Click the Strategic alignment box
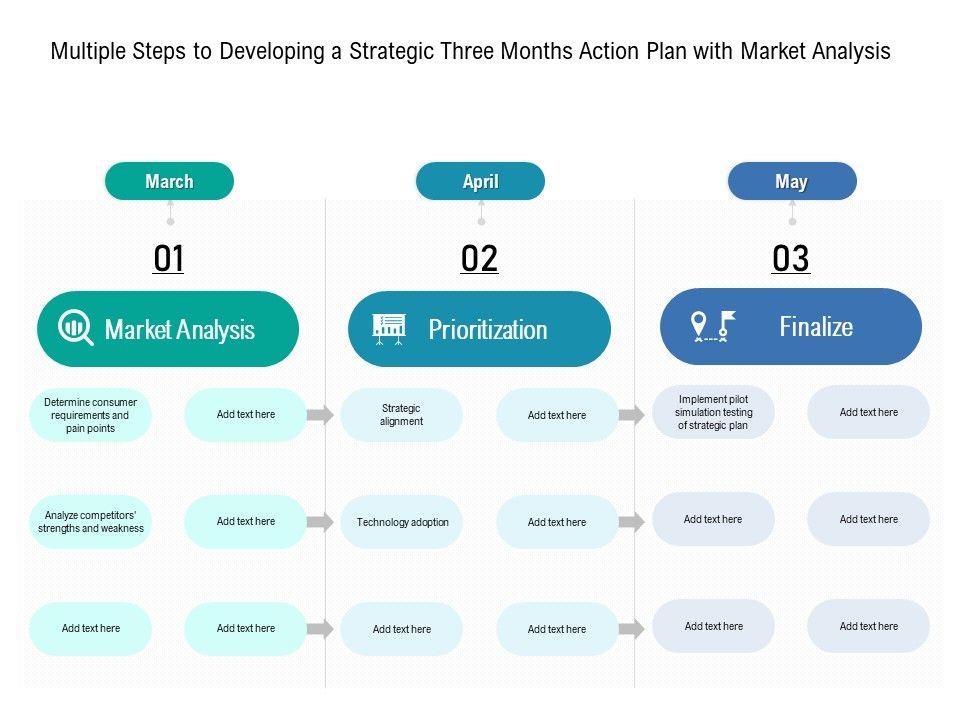This screenshot has height=720, width=960. click(401, 415)
